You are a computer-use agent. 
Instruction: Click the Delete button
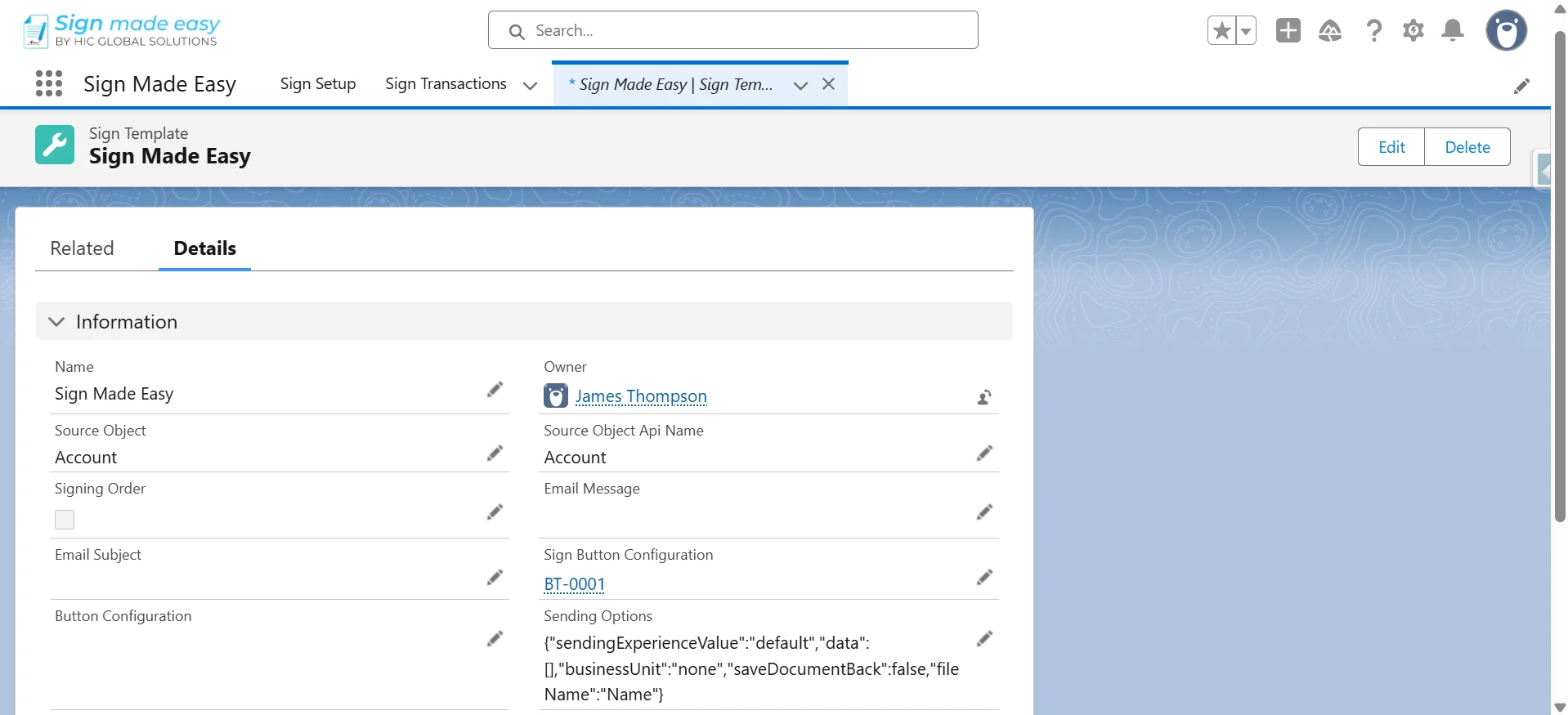[x=1467, y=147]
